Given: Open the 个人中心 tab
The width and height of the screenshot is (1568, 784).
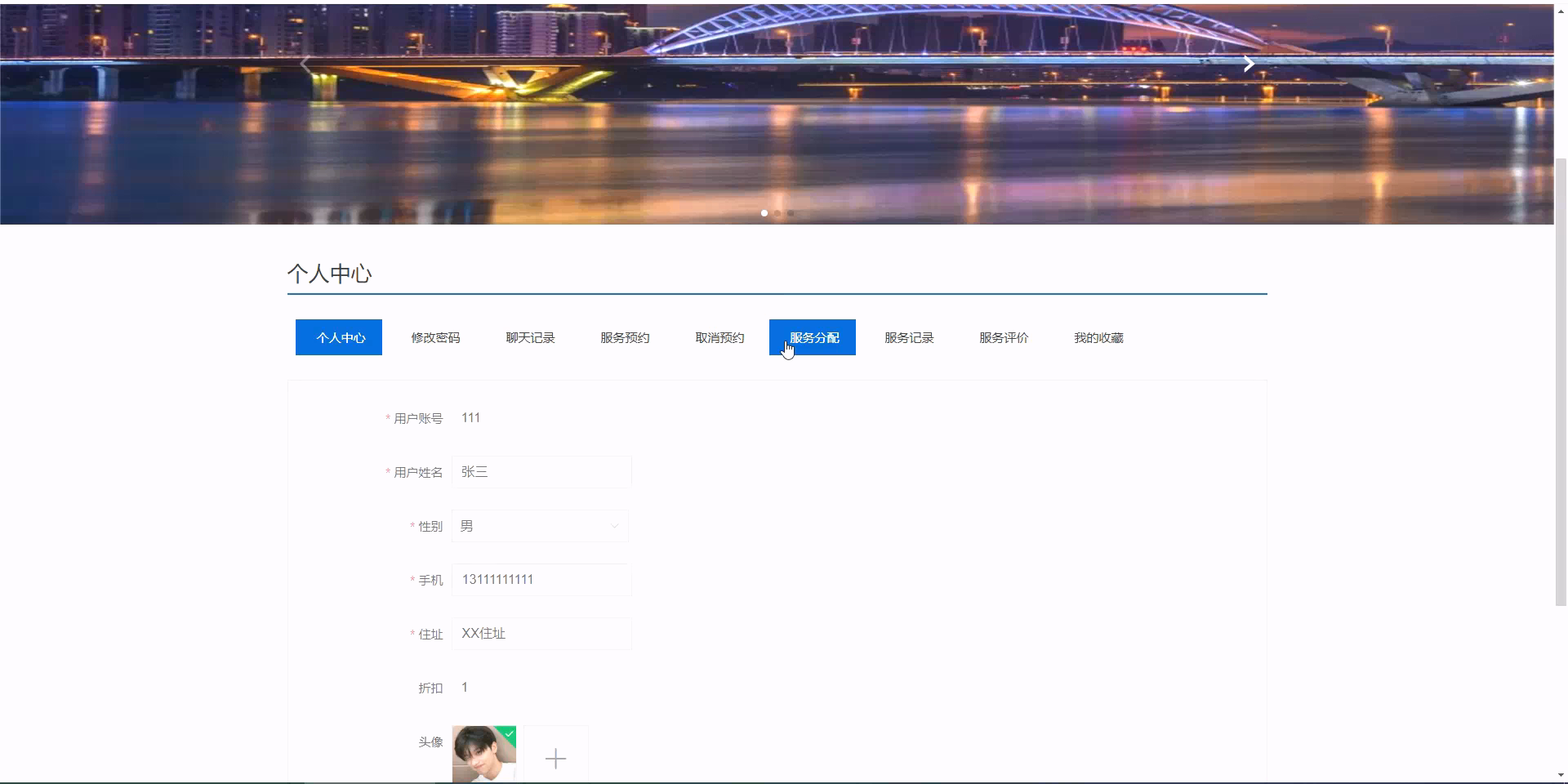Looking at the screenshot, I should coord(339,337).
